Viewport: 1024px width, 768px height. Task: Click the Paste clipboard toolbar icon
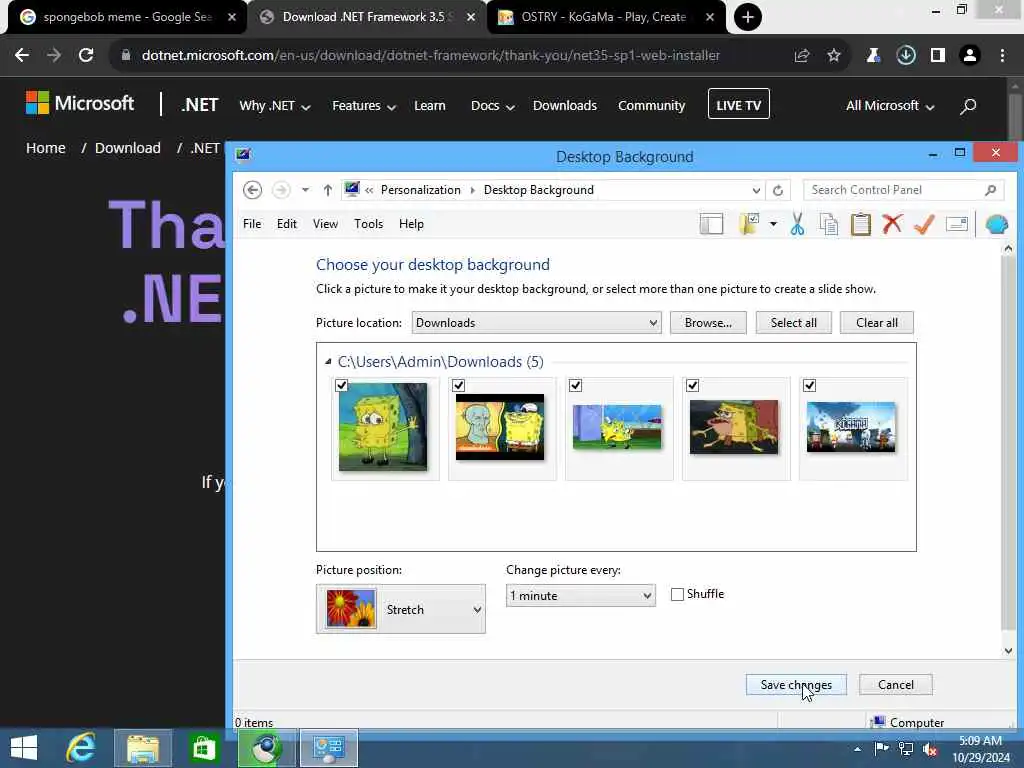point(861,224)
